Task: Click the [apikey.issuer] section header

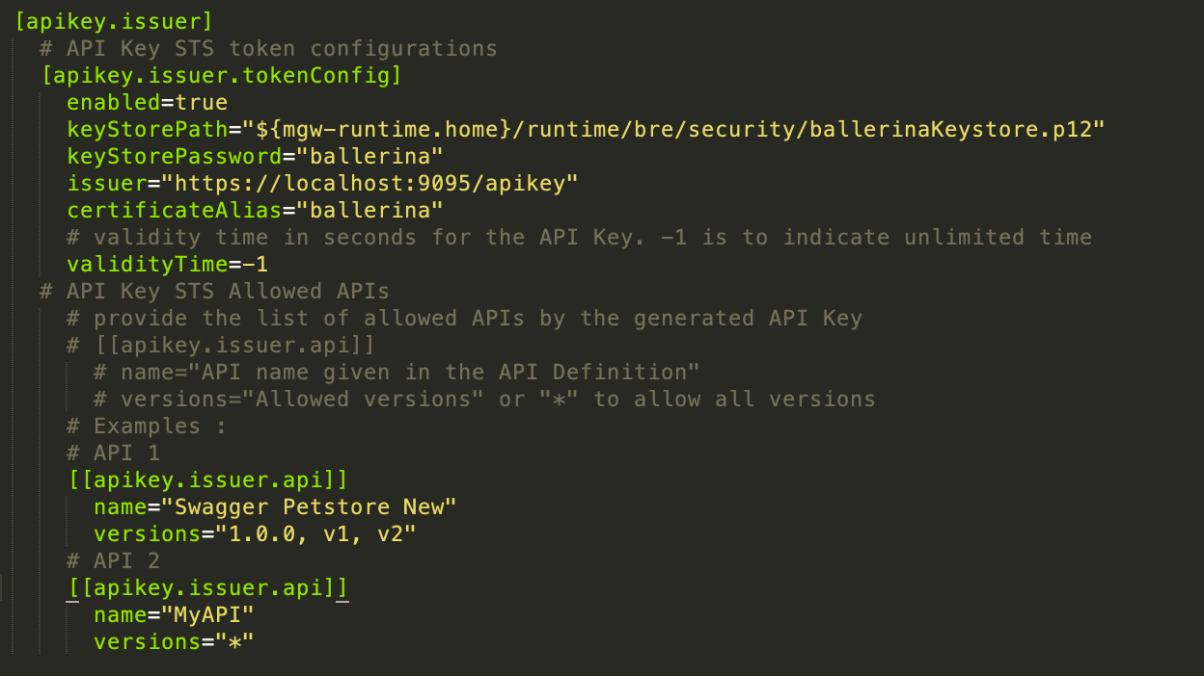Action: [x=113, y=21]
